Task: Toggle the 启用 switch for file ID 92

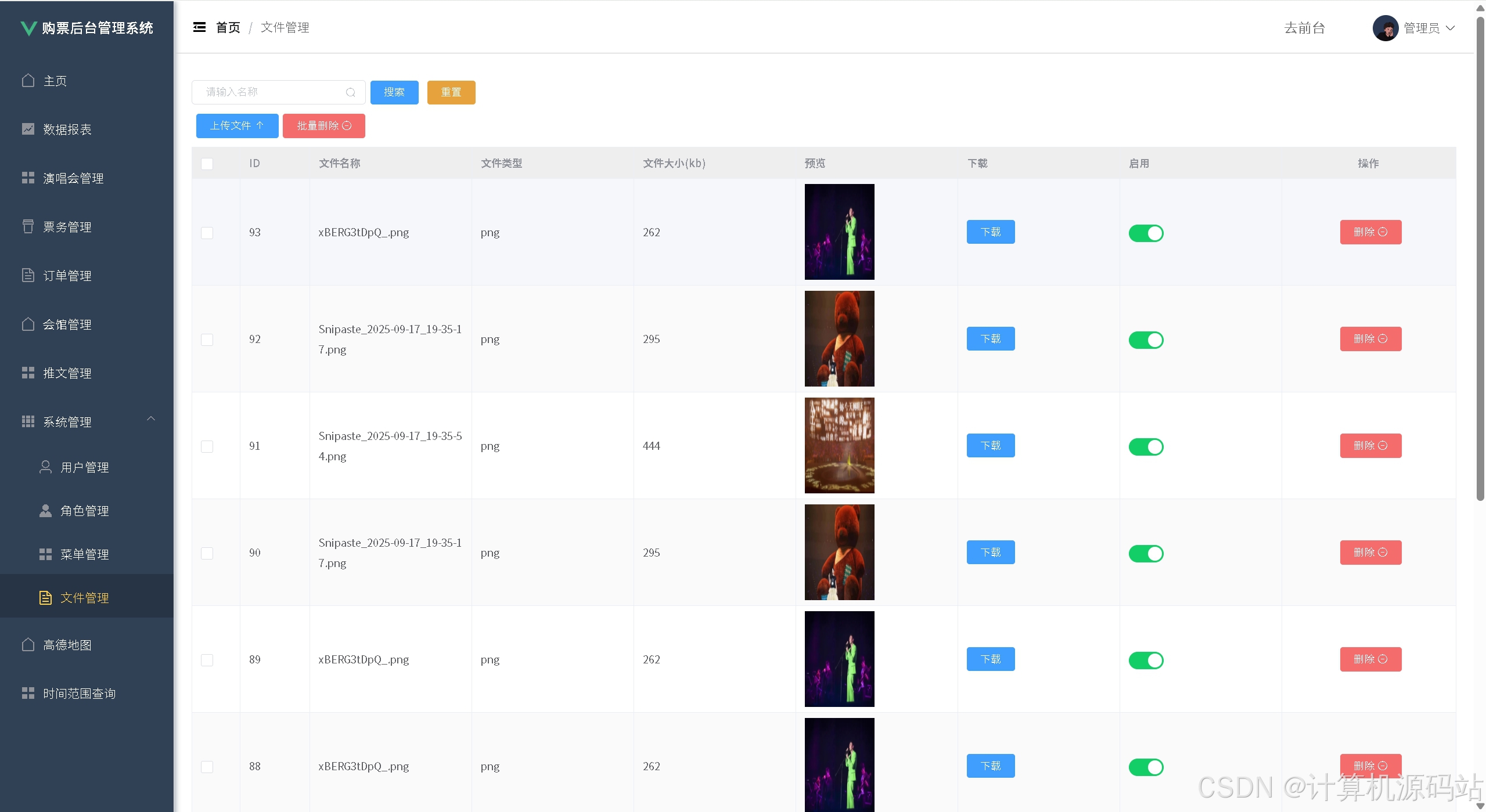Action: click(x=1146, y=340)
